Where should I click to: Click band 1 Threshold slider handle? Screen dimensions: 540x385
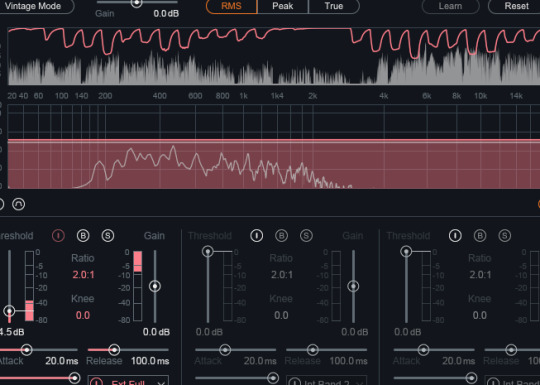[x=10, y=311]
